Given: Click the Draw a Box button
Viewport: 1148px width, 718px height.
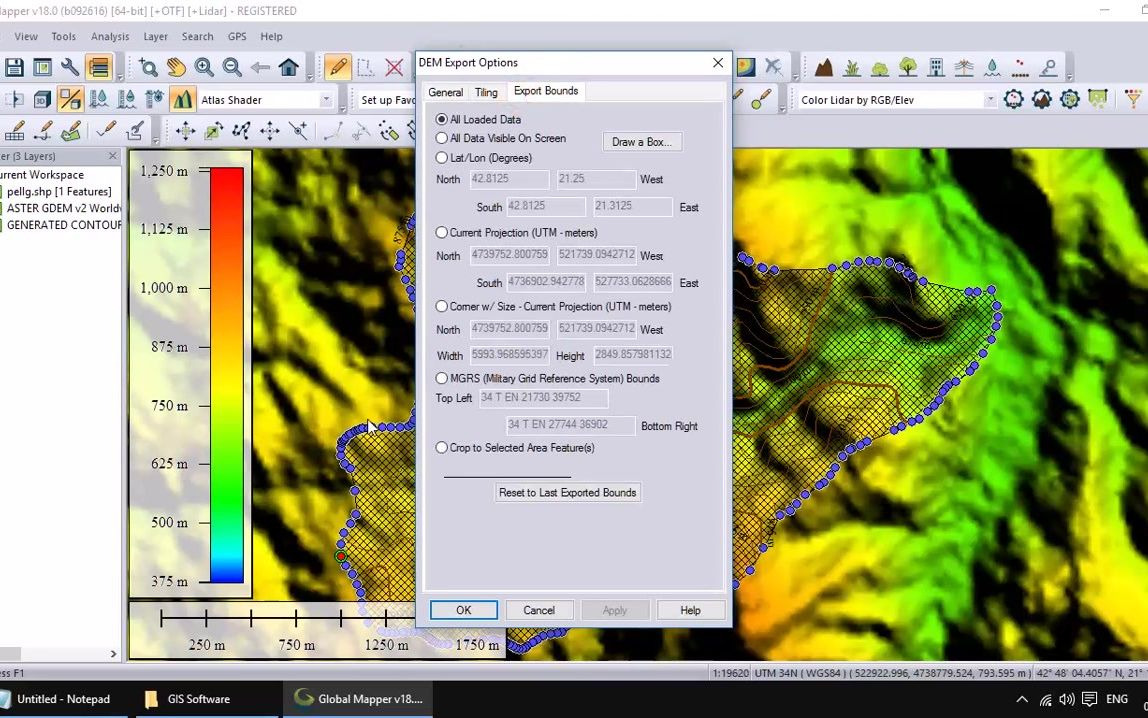Looking at the screenshot, I should (641, 142).
